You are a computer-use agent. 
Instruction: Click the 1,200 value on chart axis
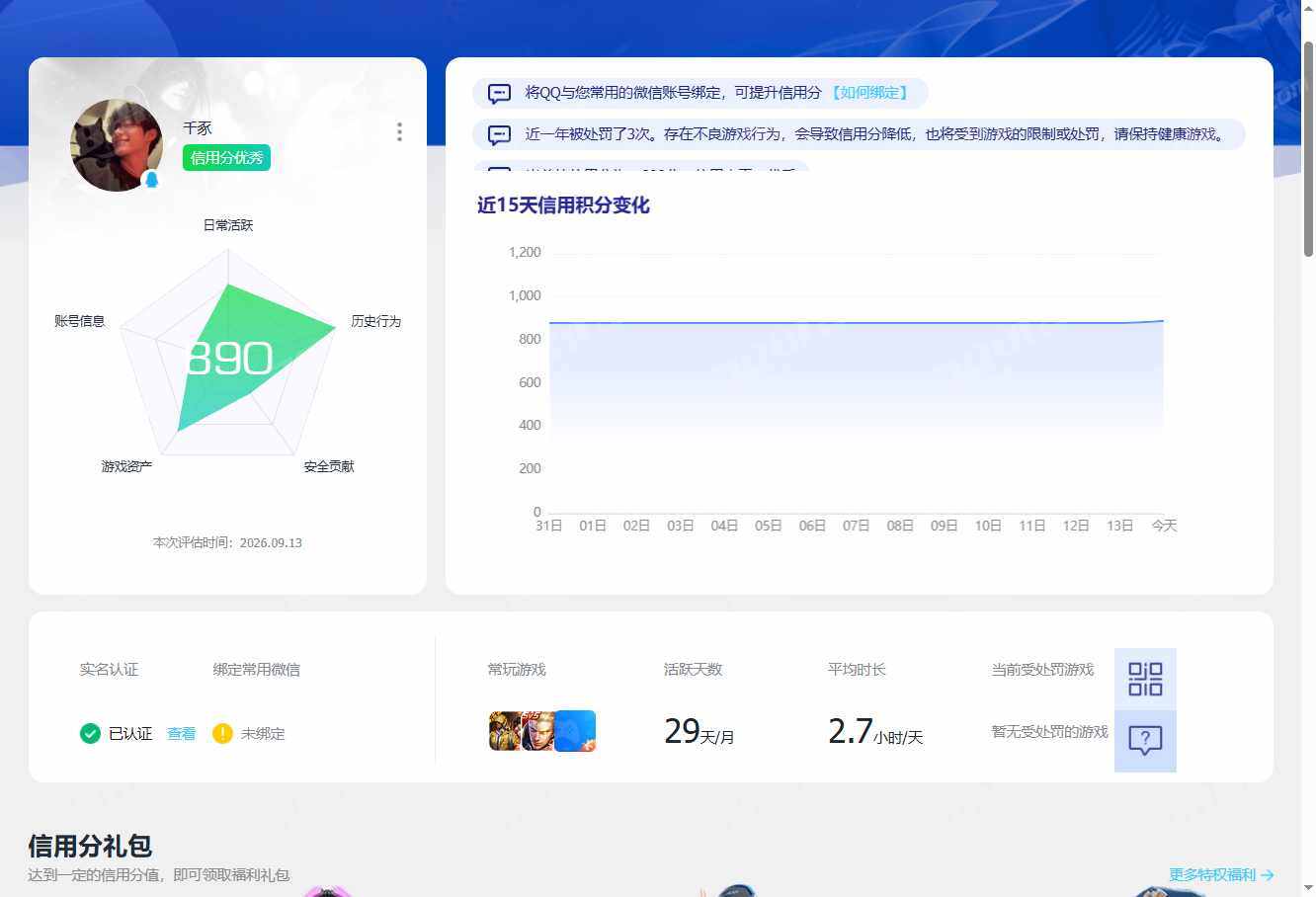pyautogui.click(x=525, y=252)
